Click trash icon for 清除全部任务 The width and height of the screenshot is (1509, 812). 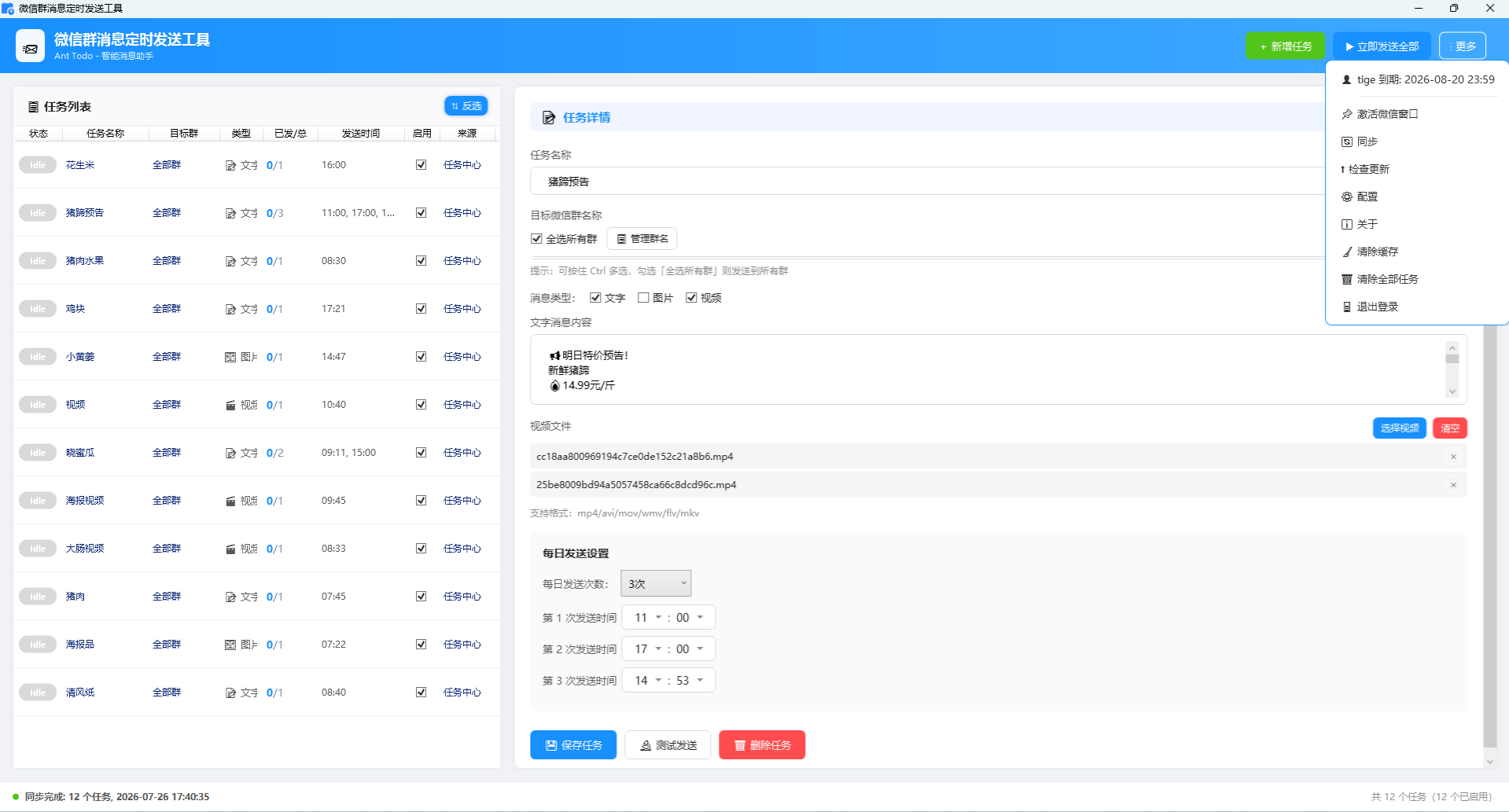click(1347, 279)
